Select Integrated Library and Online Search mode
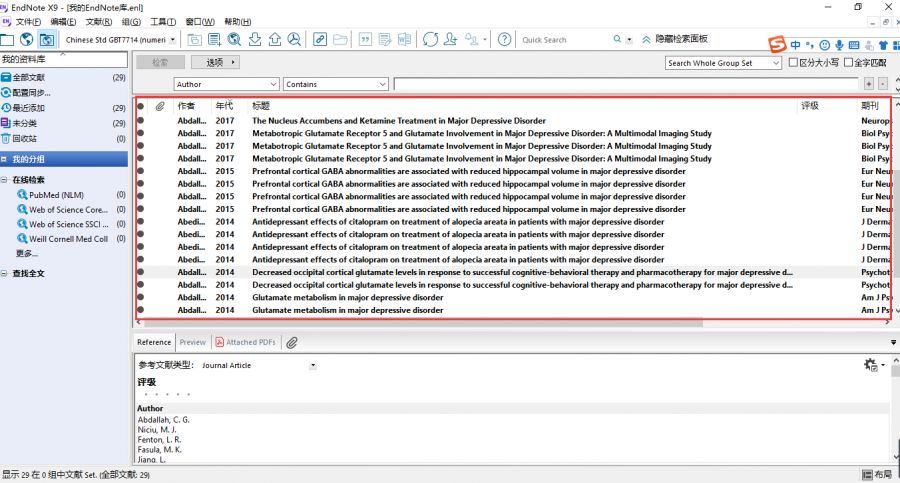The image size is (900, 483). (x=47, y=40)
